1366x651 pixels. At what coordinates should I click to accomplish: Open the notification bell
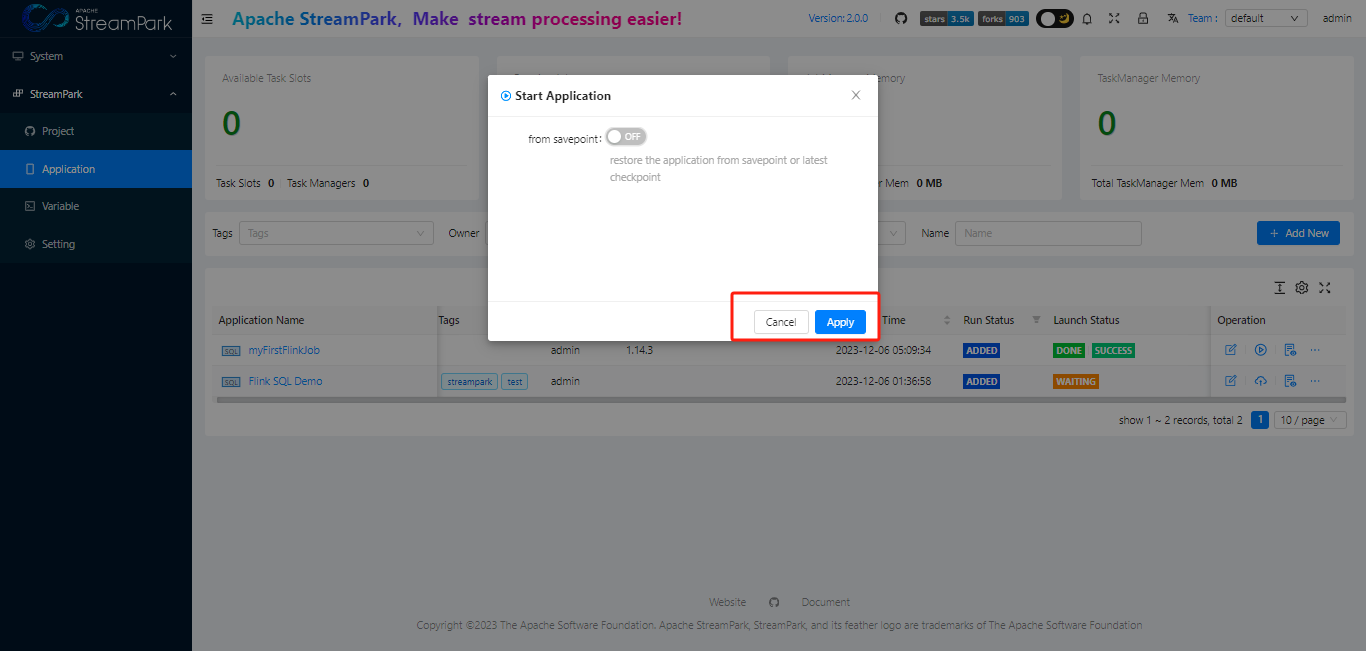(1087, 18)
